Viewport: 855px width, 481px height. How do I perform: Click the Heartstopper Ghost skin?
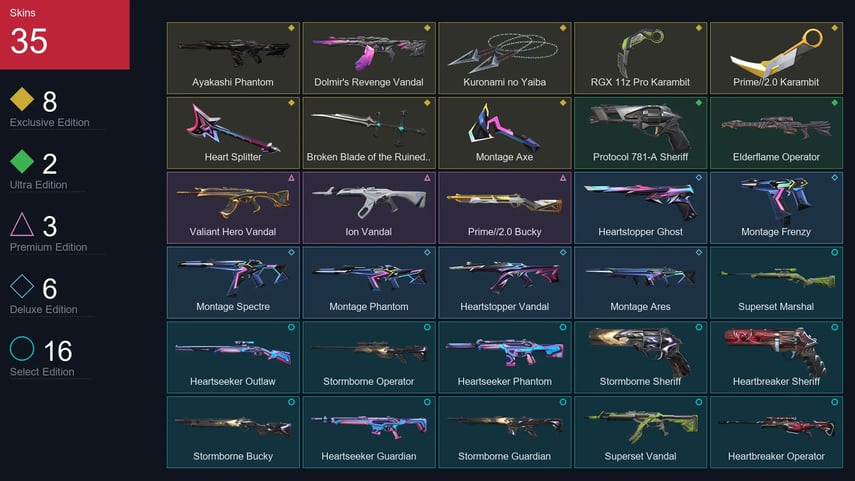pyautogui.click(x=640, y=207)
